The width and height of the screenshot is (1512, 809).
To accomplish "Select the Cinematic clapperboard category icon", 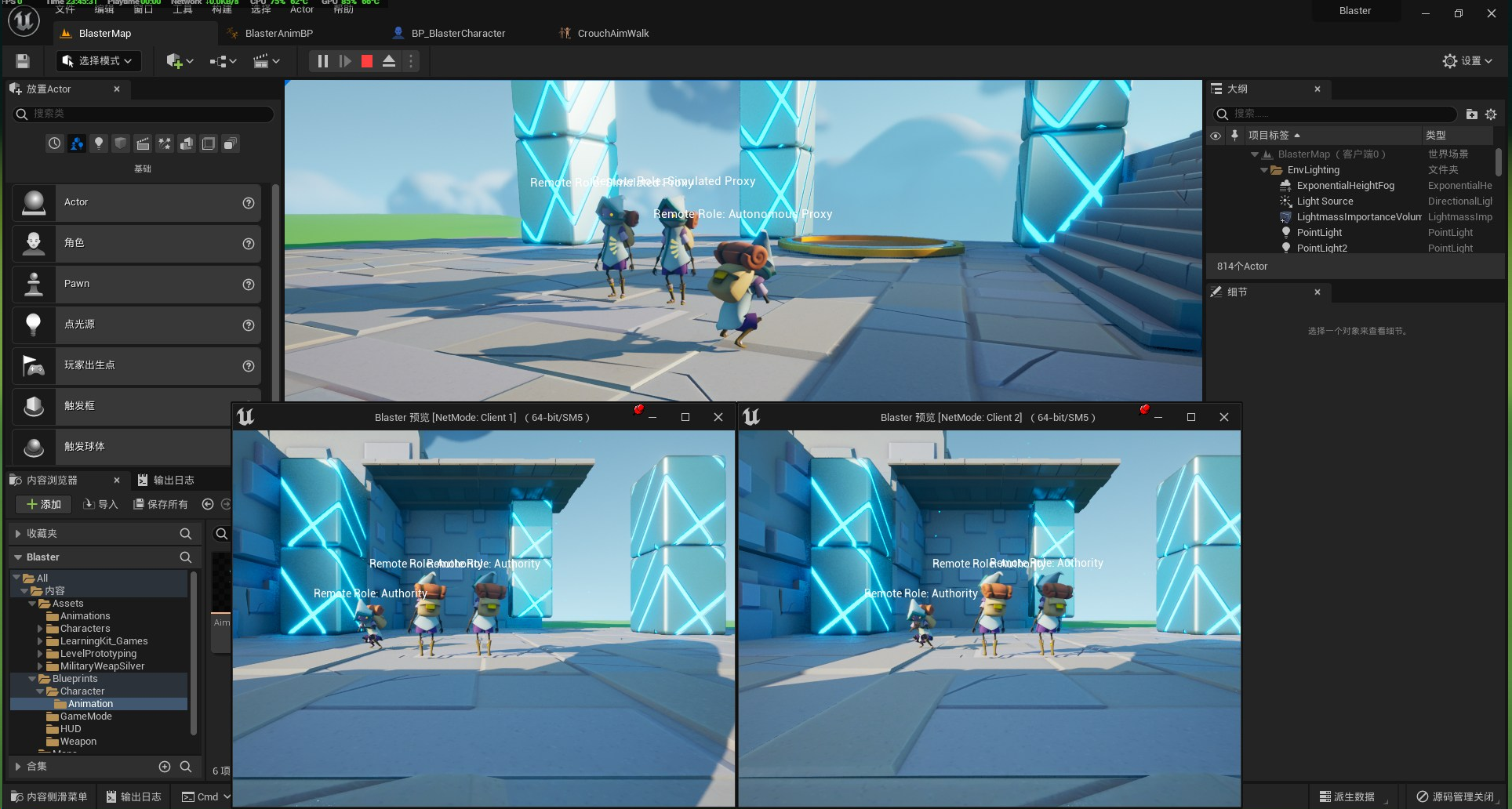I will coord(143,143).
